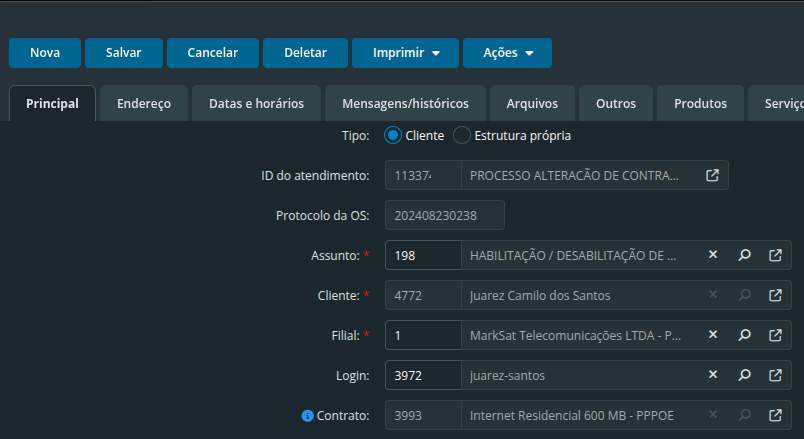
Task: Search for an Assunto with magnifier
Action: coord(744,255)
